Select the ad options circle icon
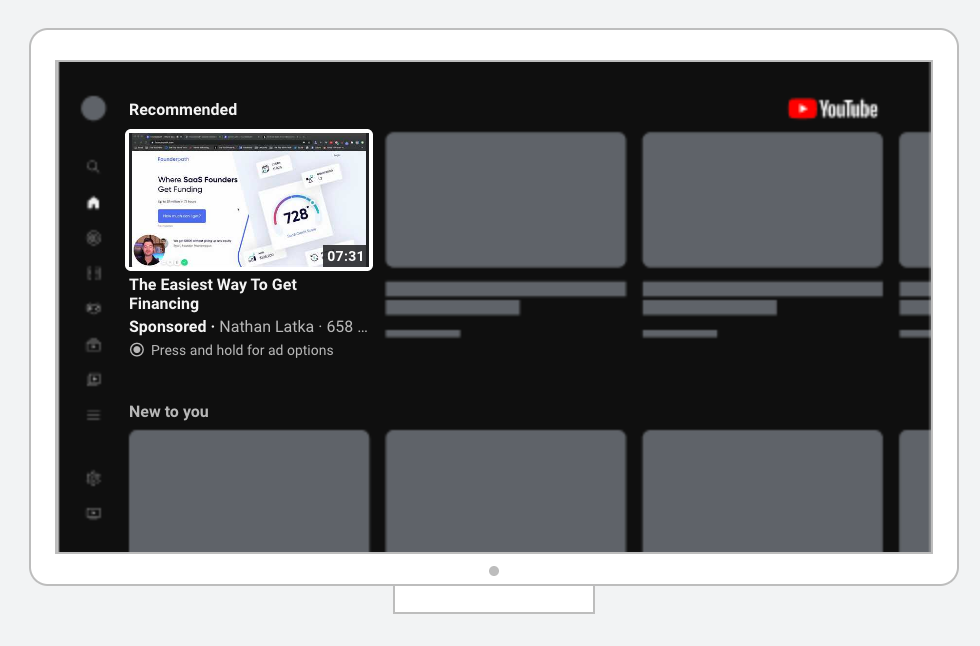This screenshot has width=980, height=646. click(136, 350)
